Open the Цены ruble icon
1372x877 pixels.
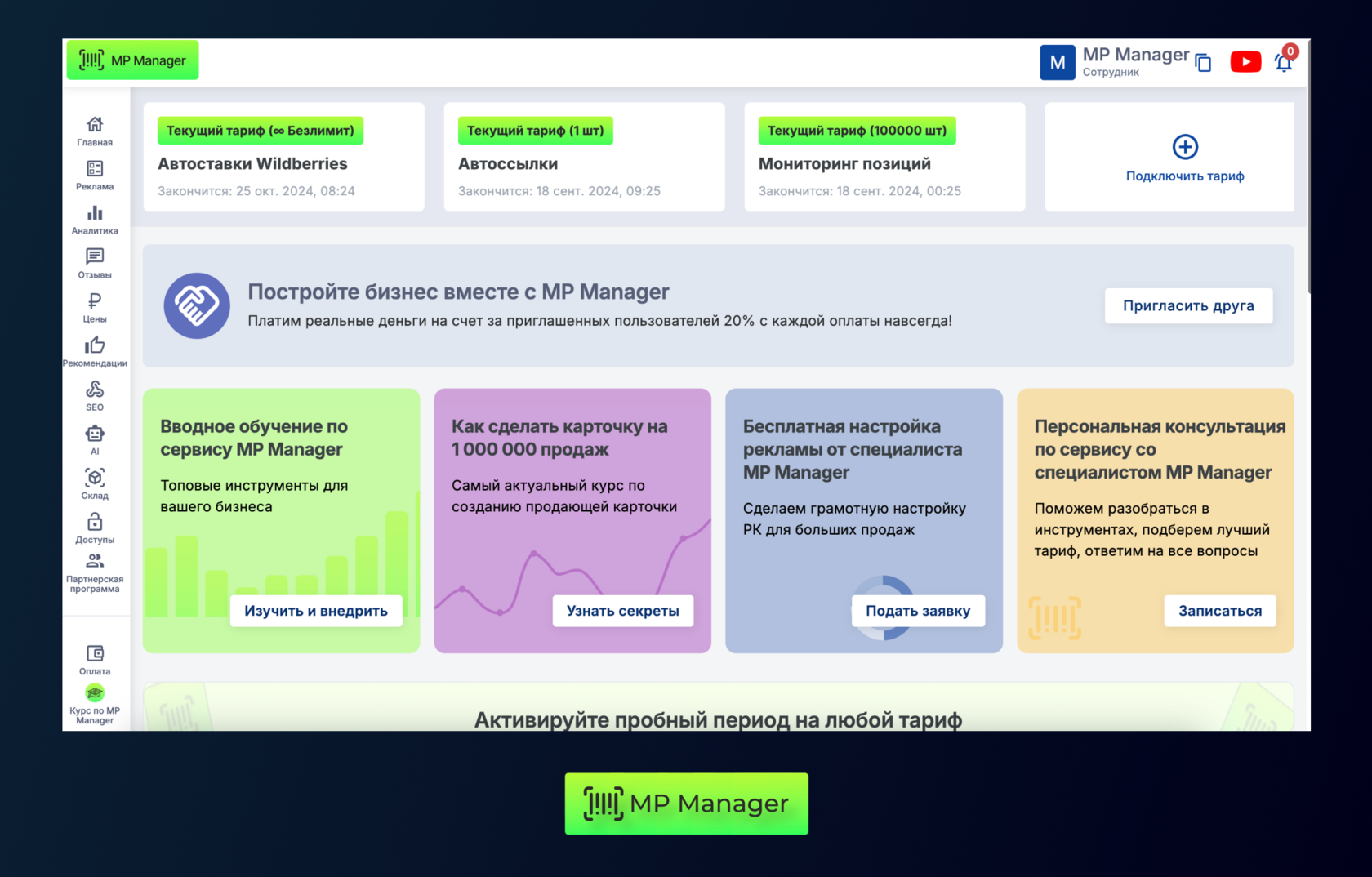pyautogui.click(x=95, y=307)
